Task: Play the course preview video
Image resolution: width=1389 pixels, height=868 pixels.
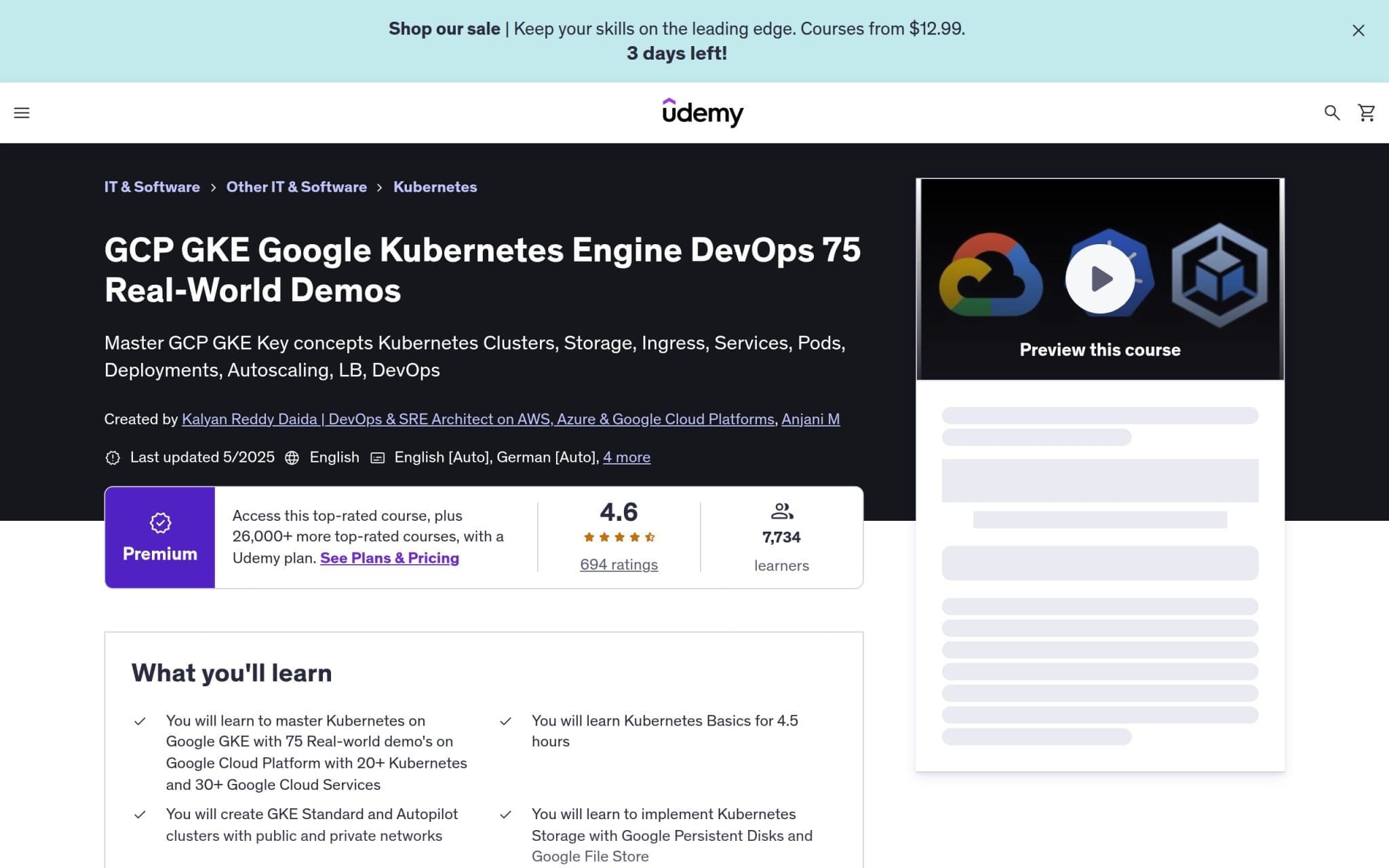Action: (x=1100, y=277)
